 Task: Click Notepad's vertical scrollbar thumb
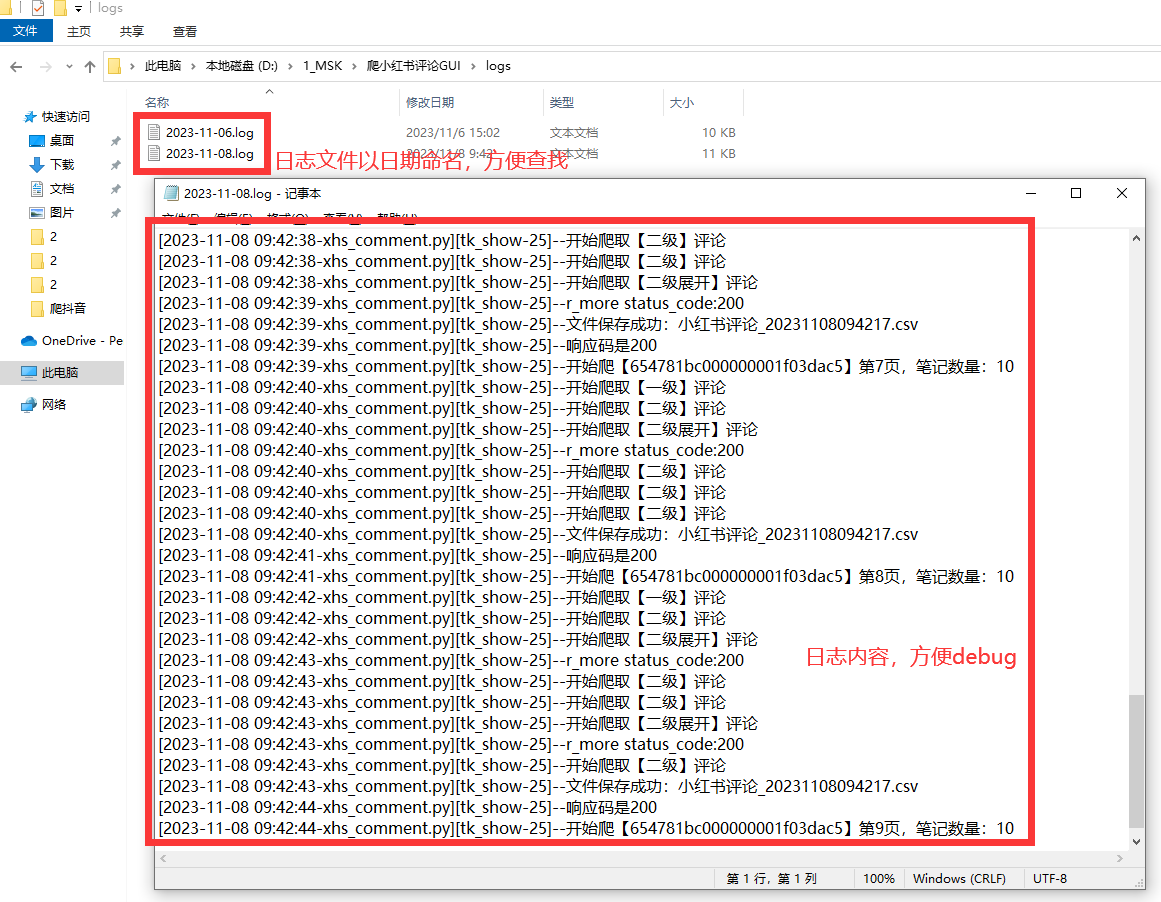click(x=1134, y=760)
